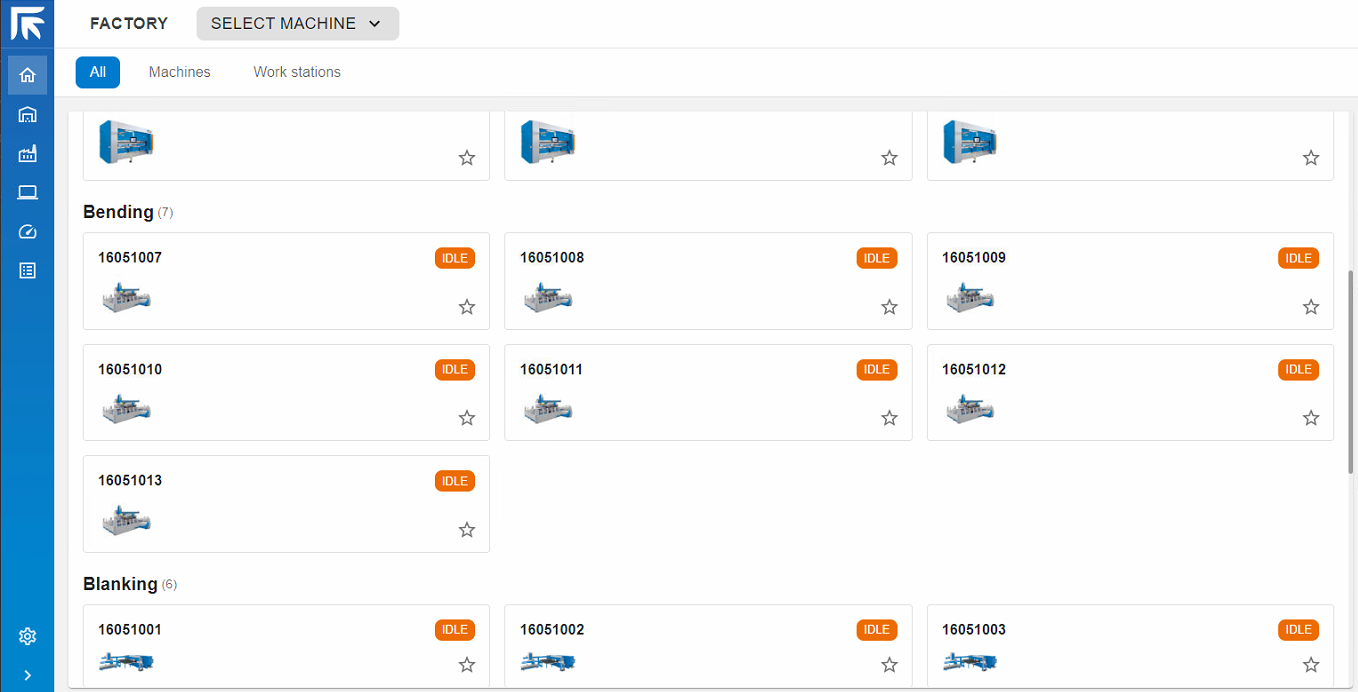The width and height of the screenshot is (1358, 692).
Task: Star machine 16051013 as favorite
Action: tap(467, 530)
